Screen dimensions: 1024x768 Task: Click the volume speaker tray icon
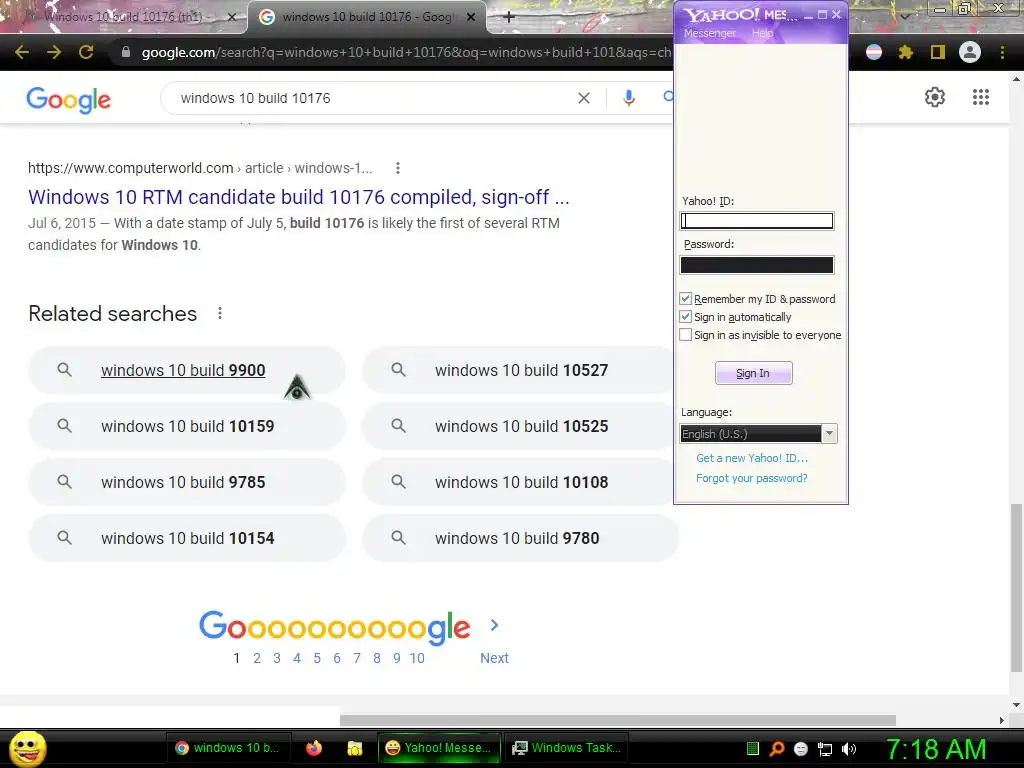pos(849,749)
